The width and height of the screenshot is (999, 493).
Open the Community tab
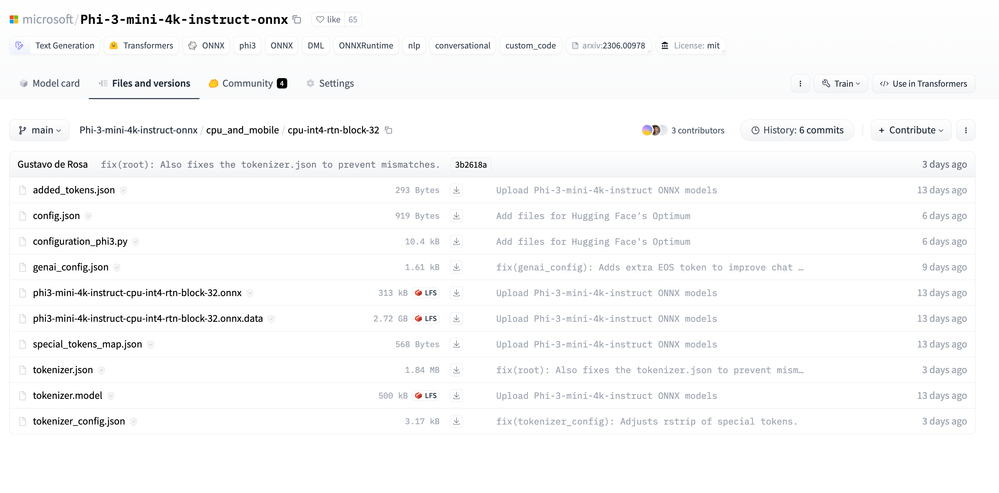tap(248, 83)
